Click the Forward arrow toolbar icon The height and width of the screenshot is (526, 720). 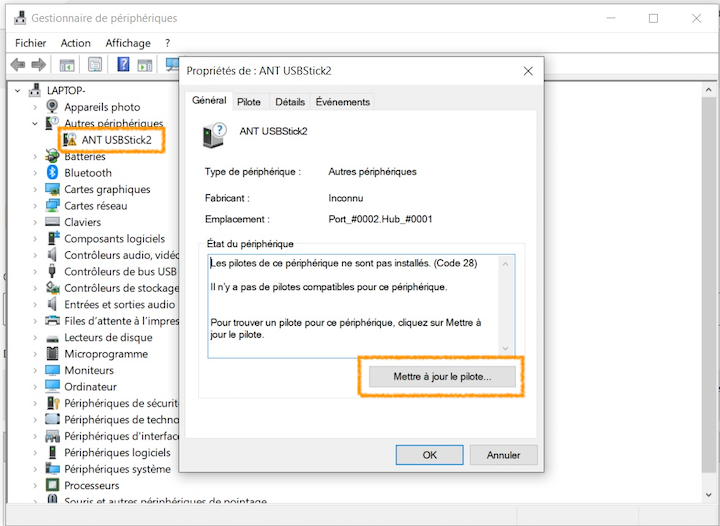pyautogui.click(x=39, y=65)
